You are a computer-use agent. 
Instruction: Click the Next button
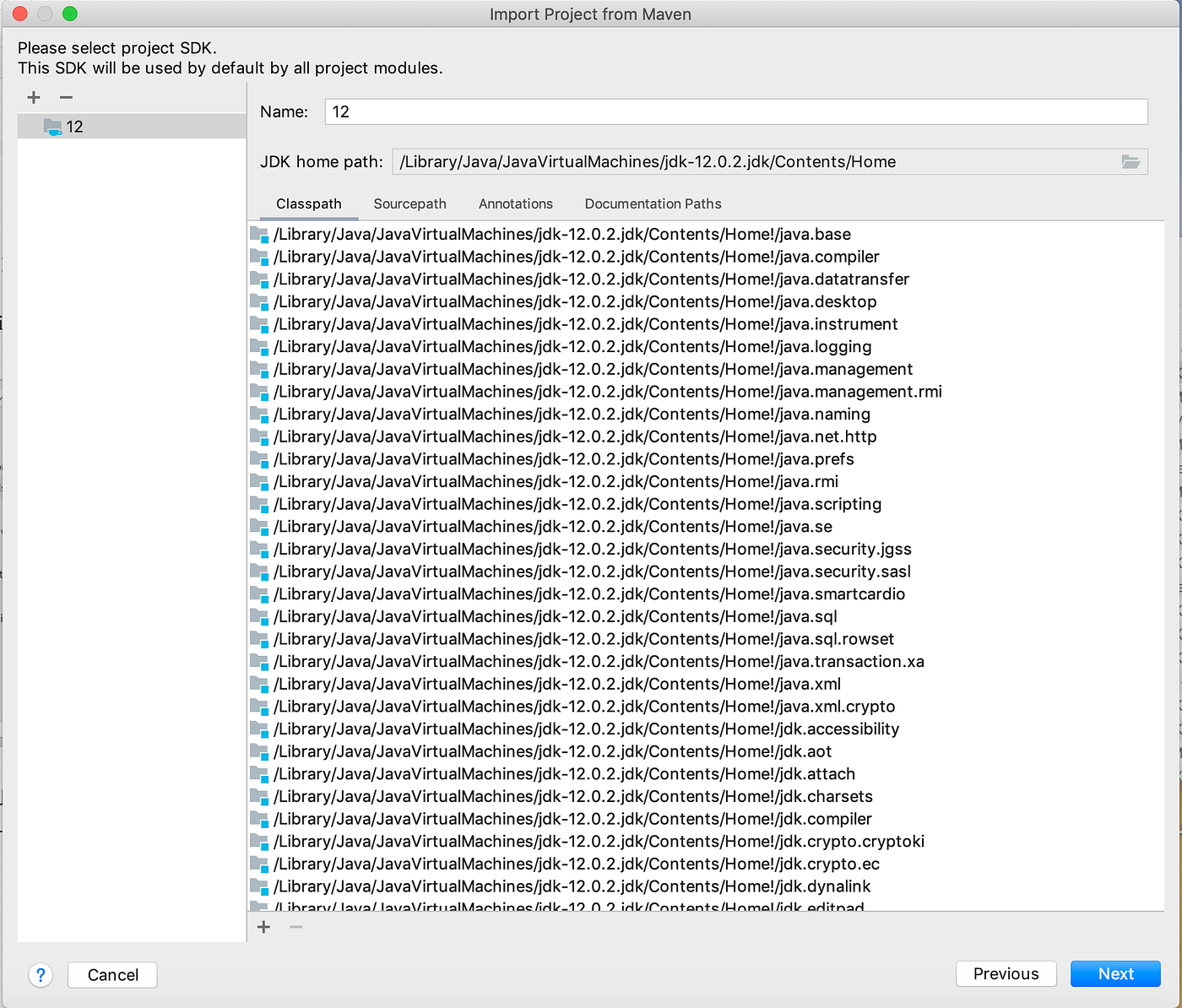coord(1115,973)
